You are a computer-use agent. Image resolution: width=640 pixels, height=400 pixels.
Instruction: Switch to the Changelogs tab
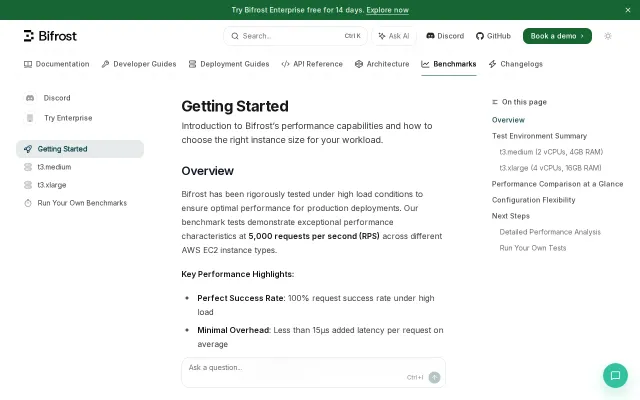(x=516, y=64)
